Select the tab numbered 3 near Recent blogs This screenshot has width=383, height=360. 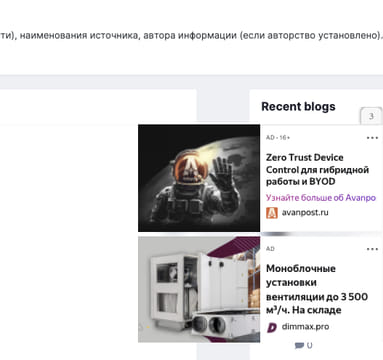(371, 116)
